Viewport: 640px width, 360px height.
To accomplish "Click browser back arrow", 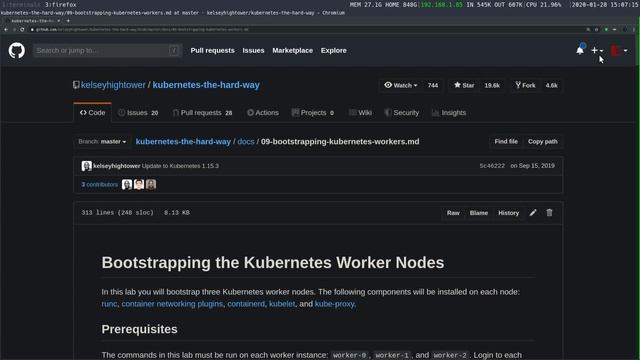I will coord(6,29).
